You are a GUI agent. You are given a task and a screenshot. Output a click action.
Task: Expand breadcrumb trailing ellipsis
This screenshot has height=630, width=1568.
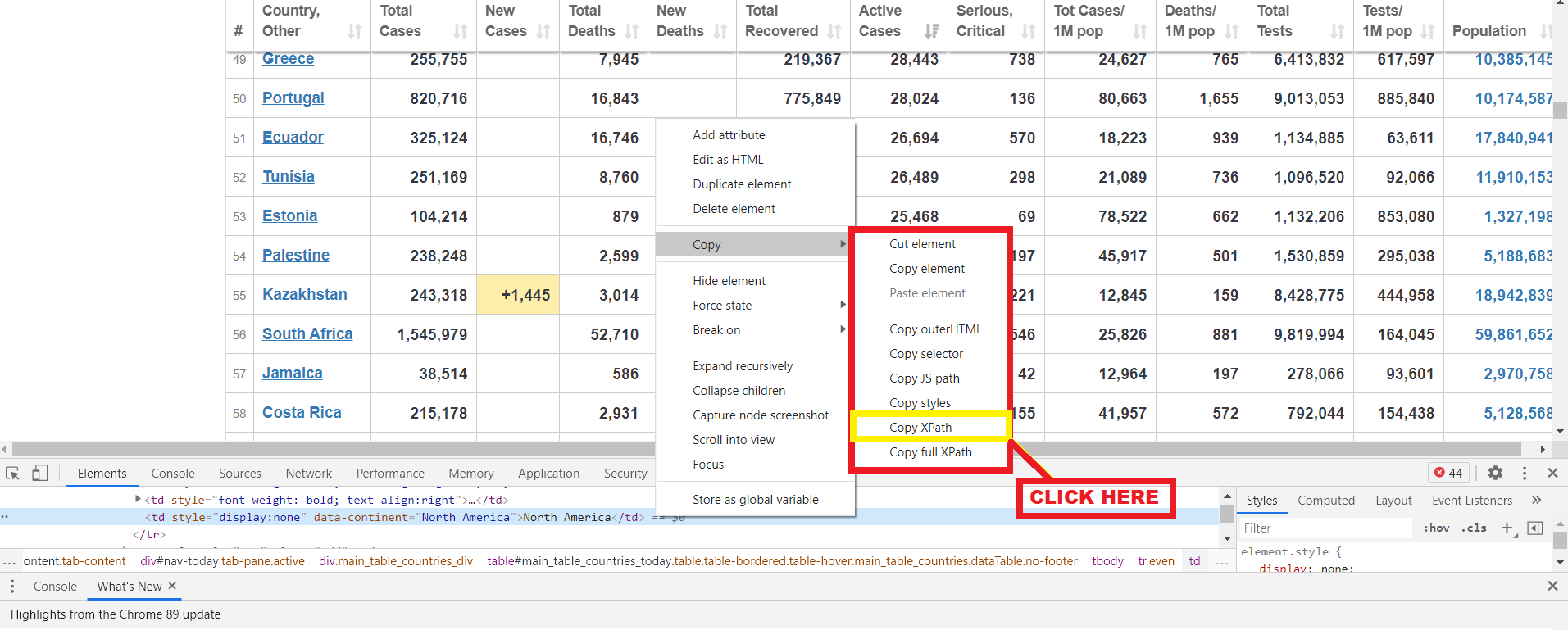(1221, 561)
